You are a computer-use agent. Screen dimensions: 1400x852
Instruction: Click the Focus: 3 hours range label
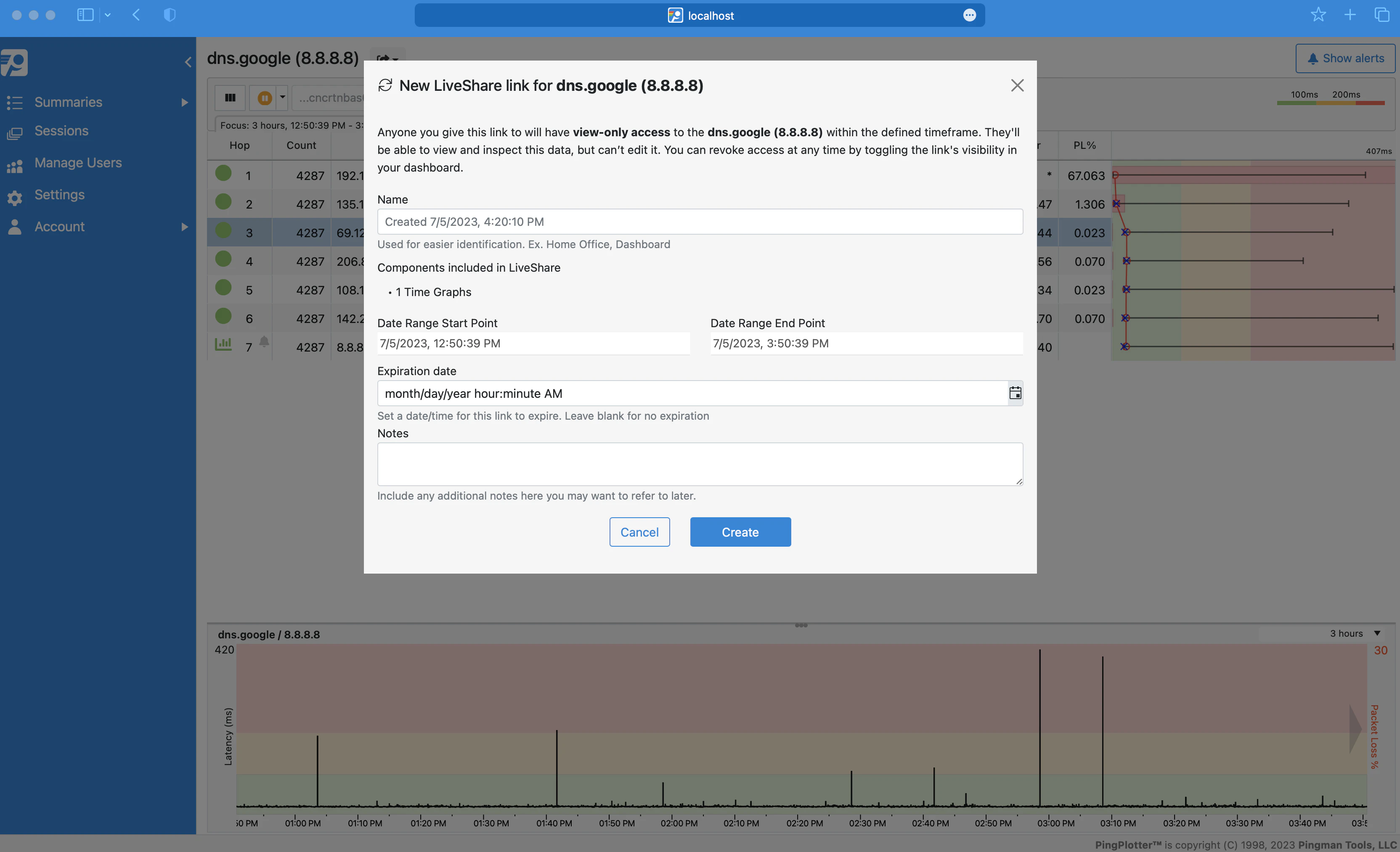click(292, 125)
